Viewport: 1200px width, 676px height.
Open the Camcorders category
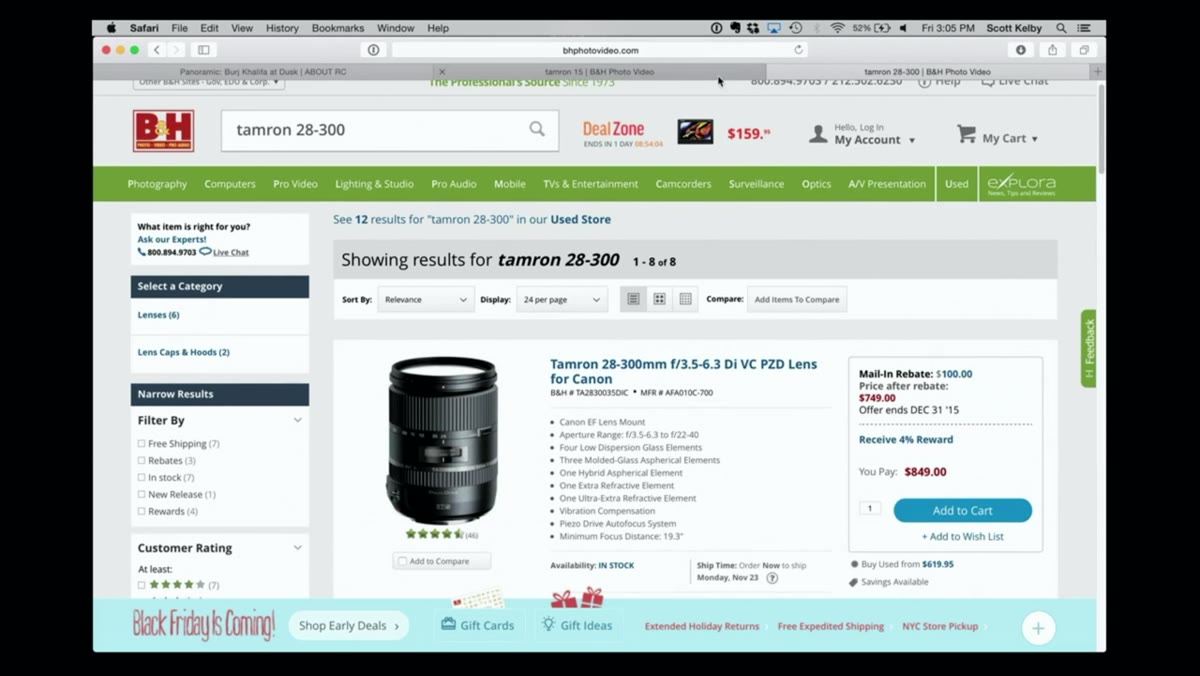(683, 184)
